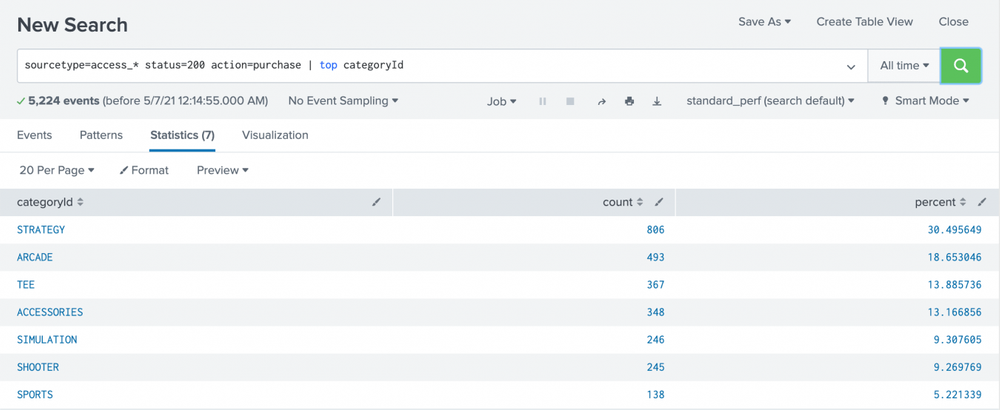Run search with green magnifier button
This screenshot has height=410, width=1000.
960,66
